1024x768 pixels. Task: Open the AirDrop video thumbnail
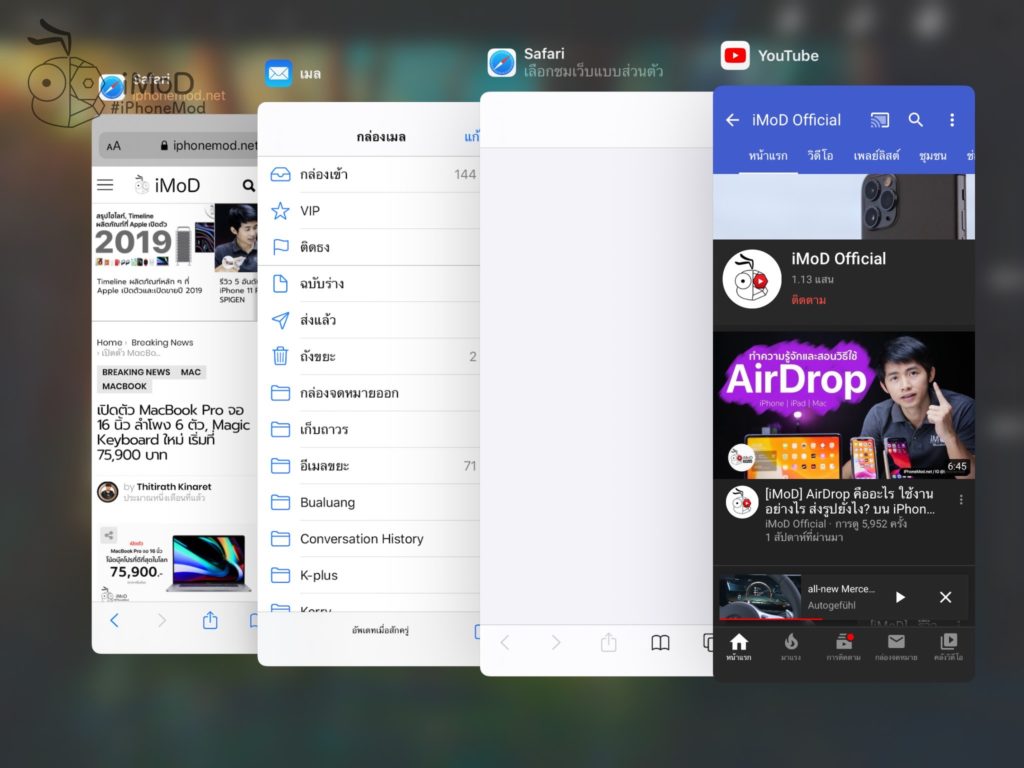click(x=843, y=405)
